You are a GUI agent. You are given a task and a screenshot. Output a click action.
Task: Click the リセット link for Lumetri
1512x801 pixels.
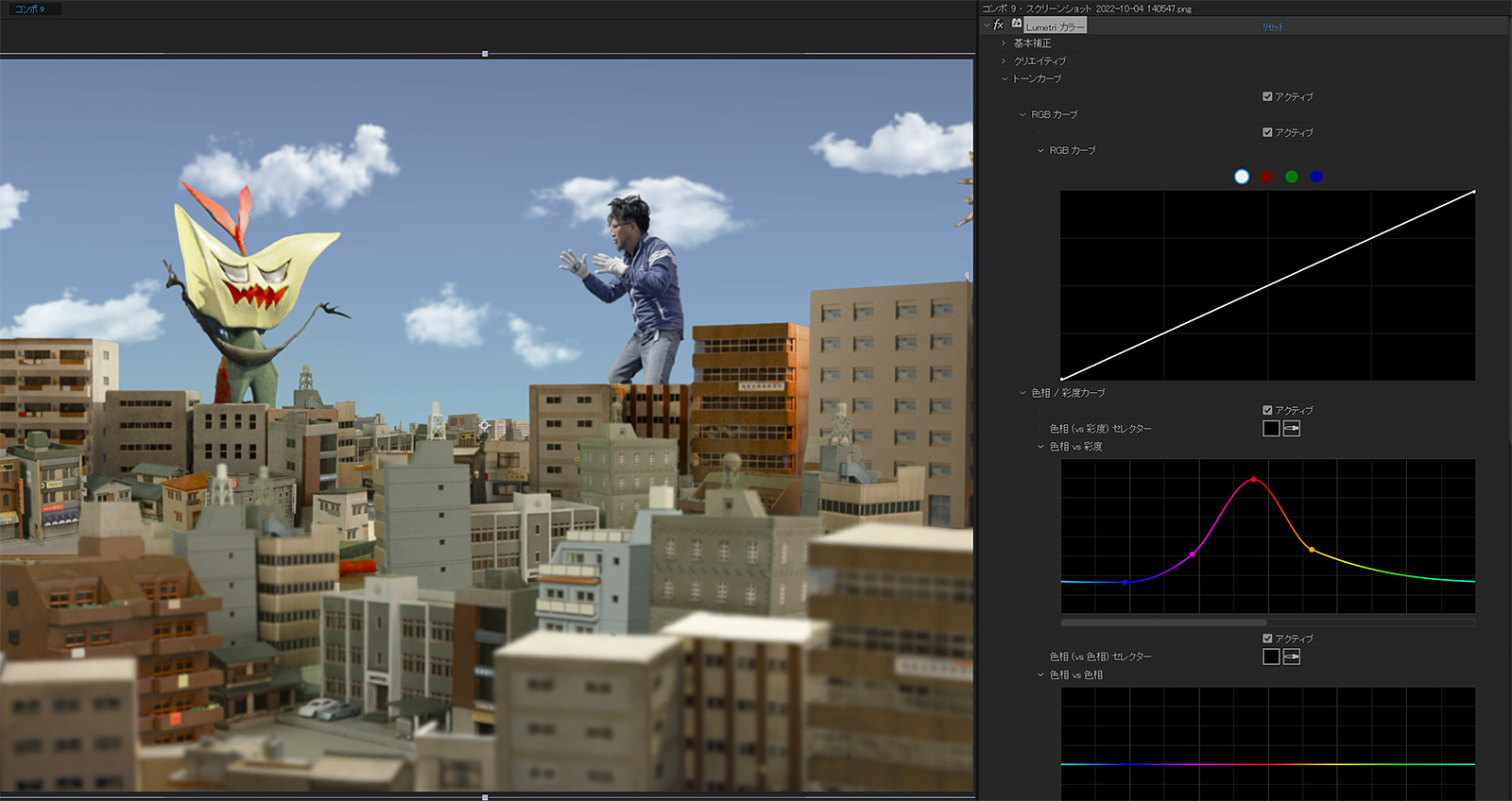[1273, 27]
